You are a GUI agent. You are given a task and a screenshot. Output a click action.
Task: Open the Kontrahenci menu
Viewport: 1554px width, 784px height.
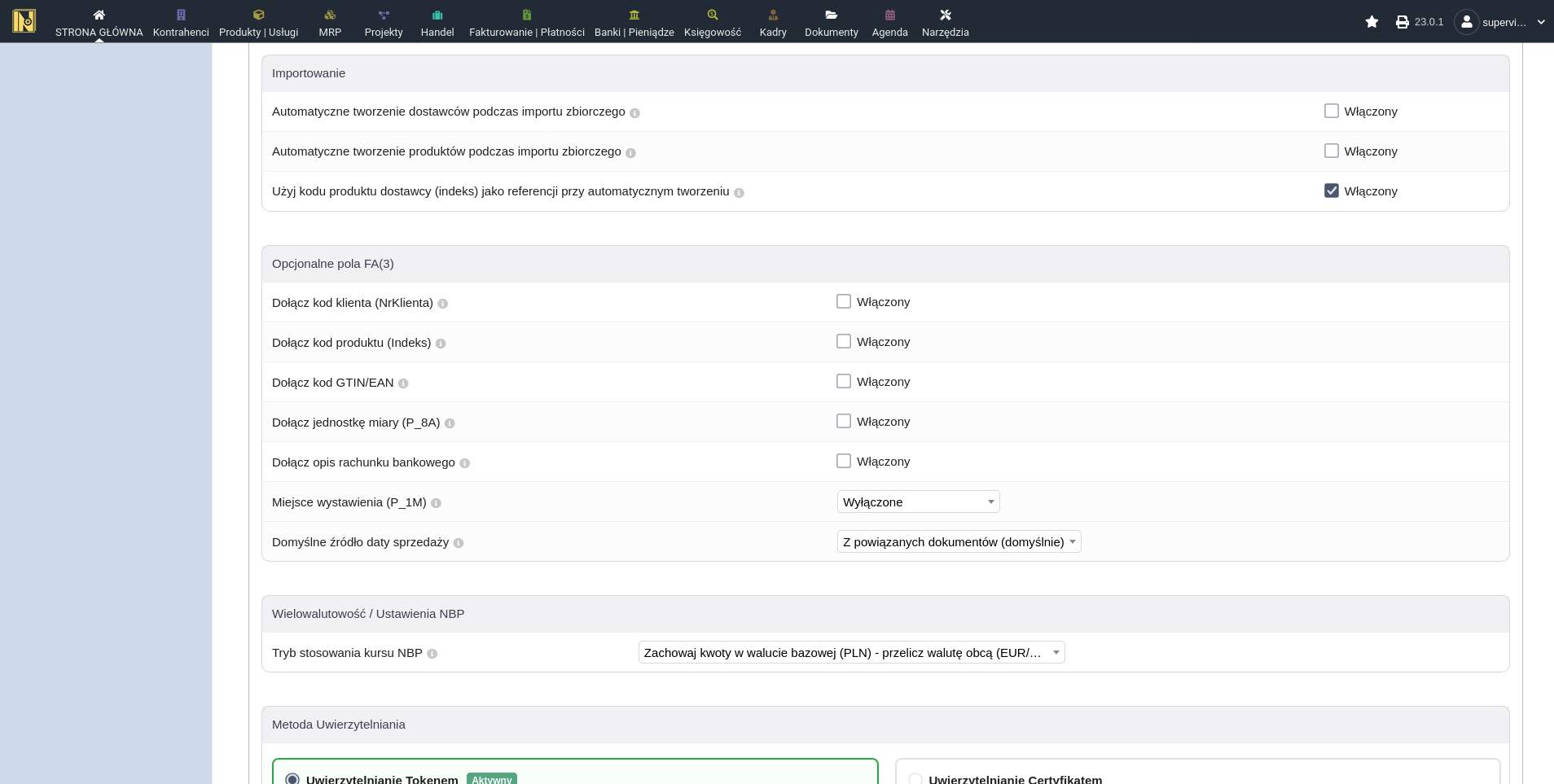click(181, 22)
